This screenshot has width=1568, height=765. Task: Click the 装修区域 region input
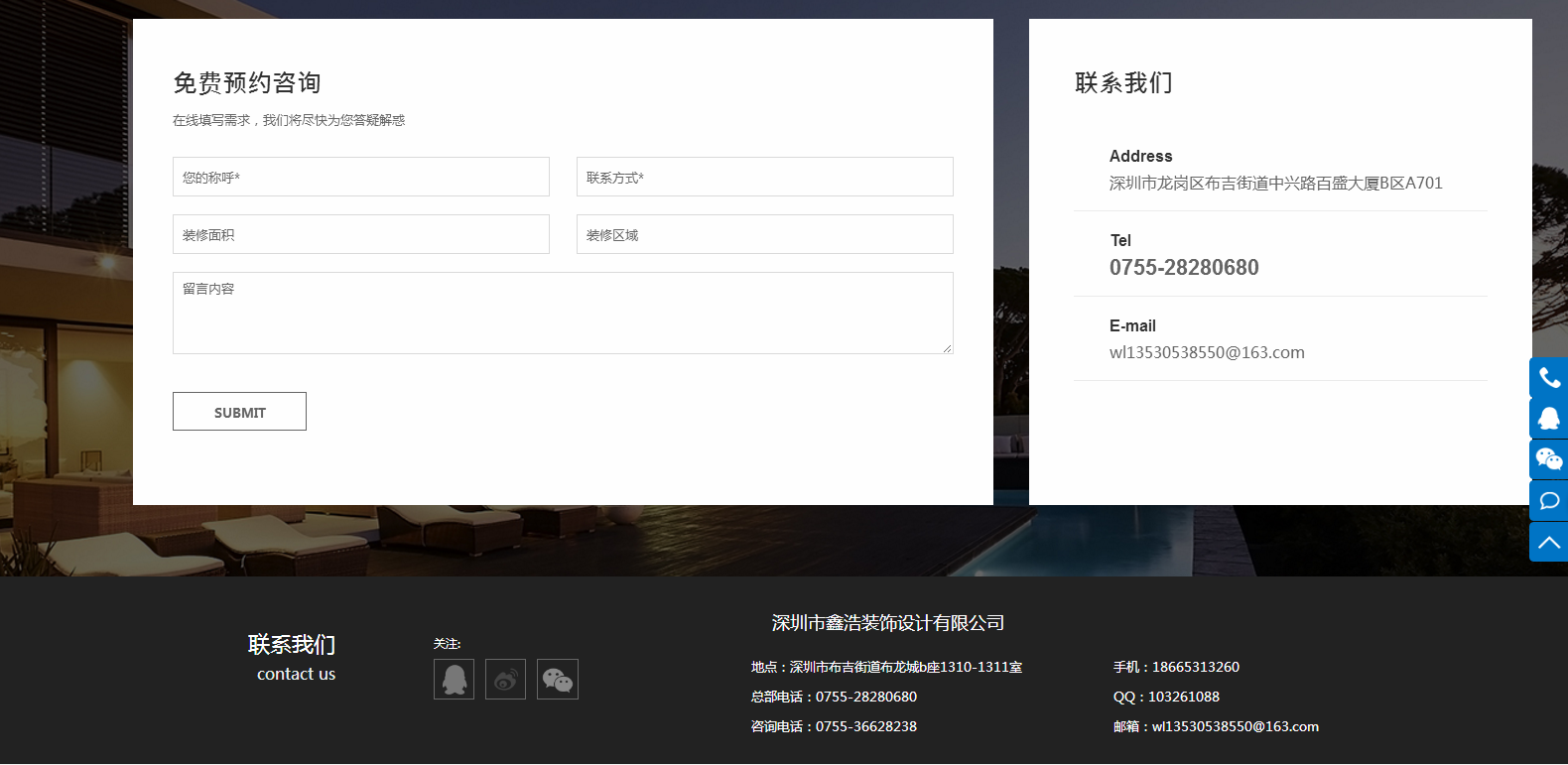click(764, 234)
